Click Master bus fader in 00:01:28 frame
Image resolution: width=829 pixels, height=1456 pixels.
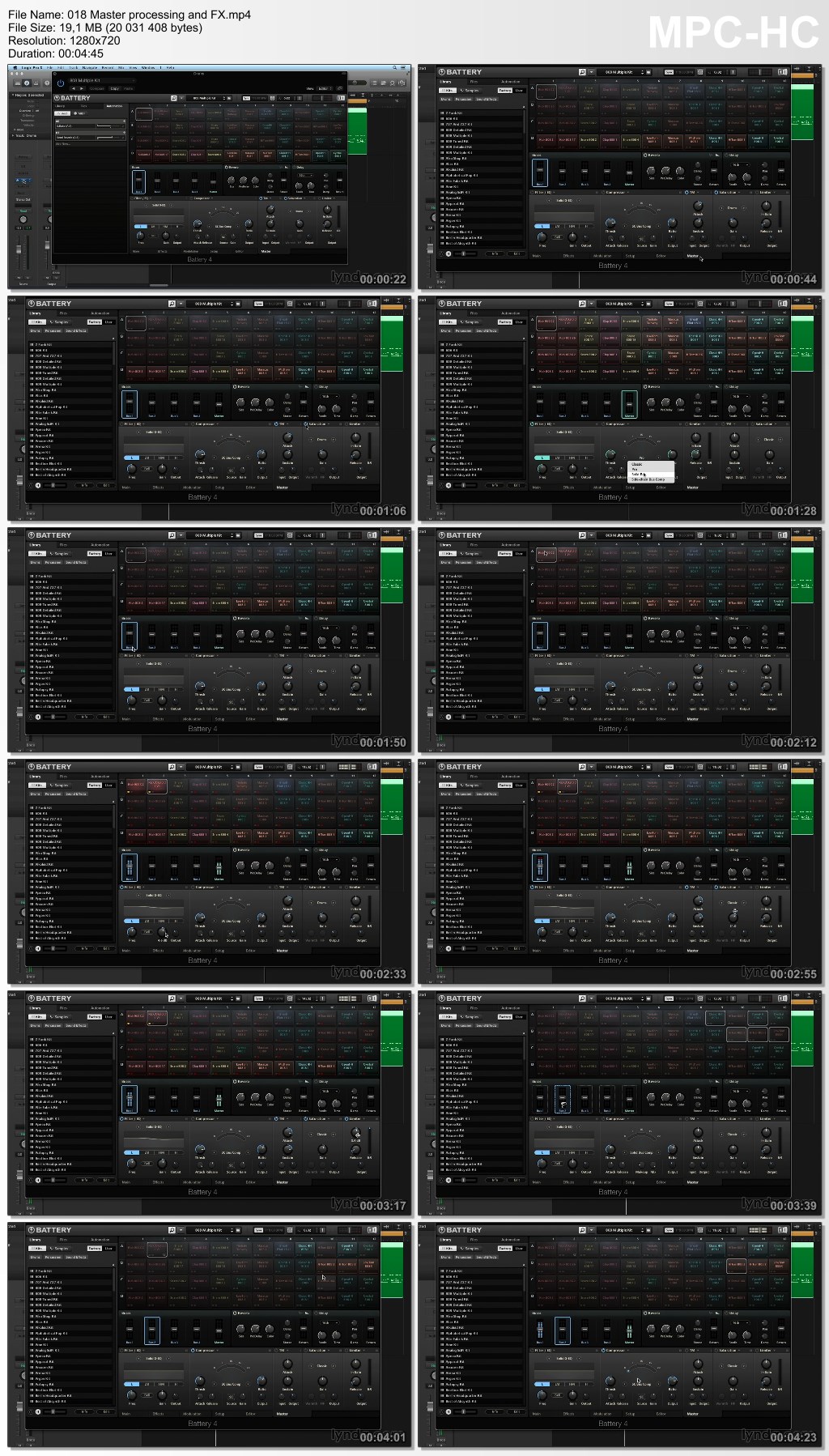(x=629, y=405)
